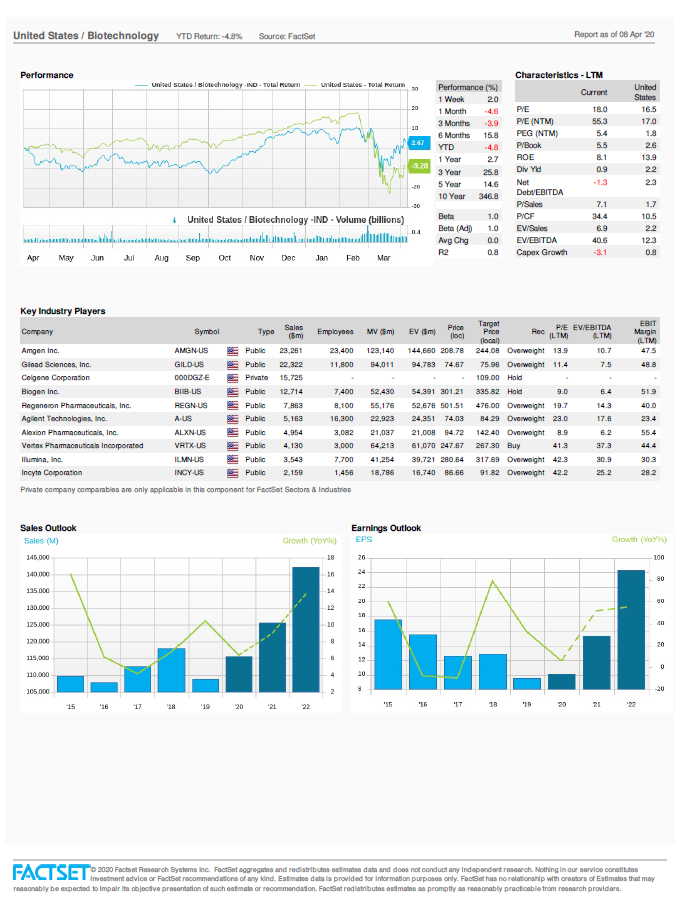Click the Performance (%) table header
This screenshot has width=680, height=903.
click(468, 87)
